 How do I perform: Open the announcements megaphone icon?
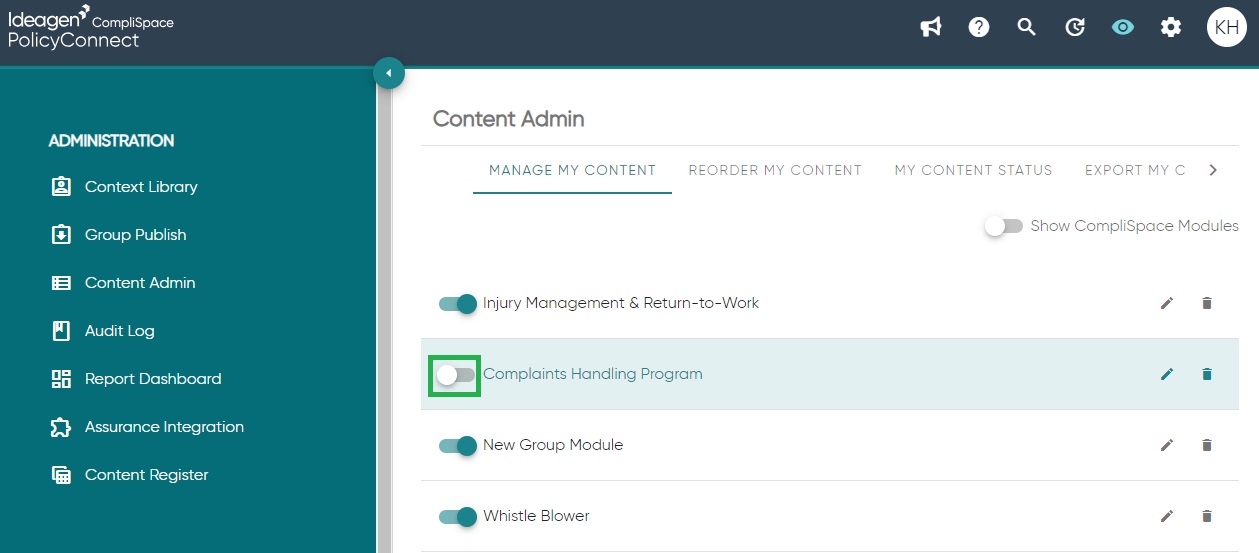[931, 28]
